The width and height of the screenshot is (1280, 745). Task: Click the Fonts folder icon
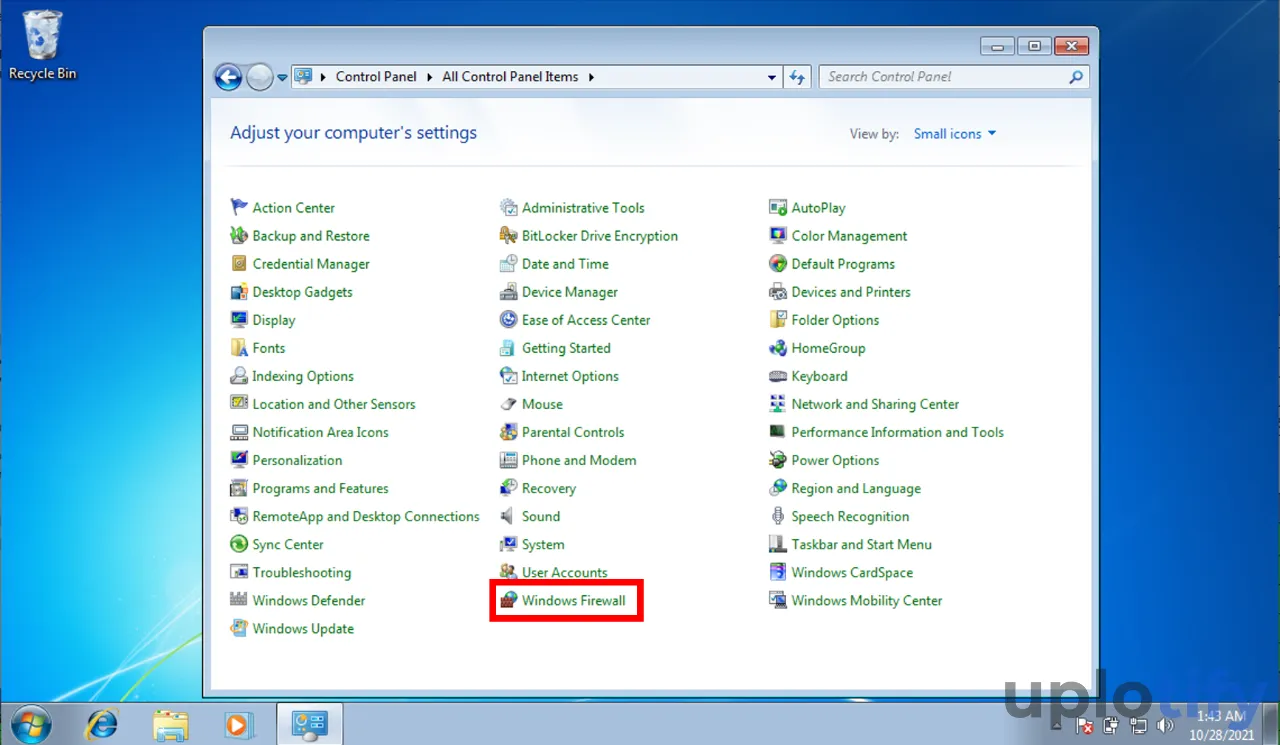coord(239,347)
